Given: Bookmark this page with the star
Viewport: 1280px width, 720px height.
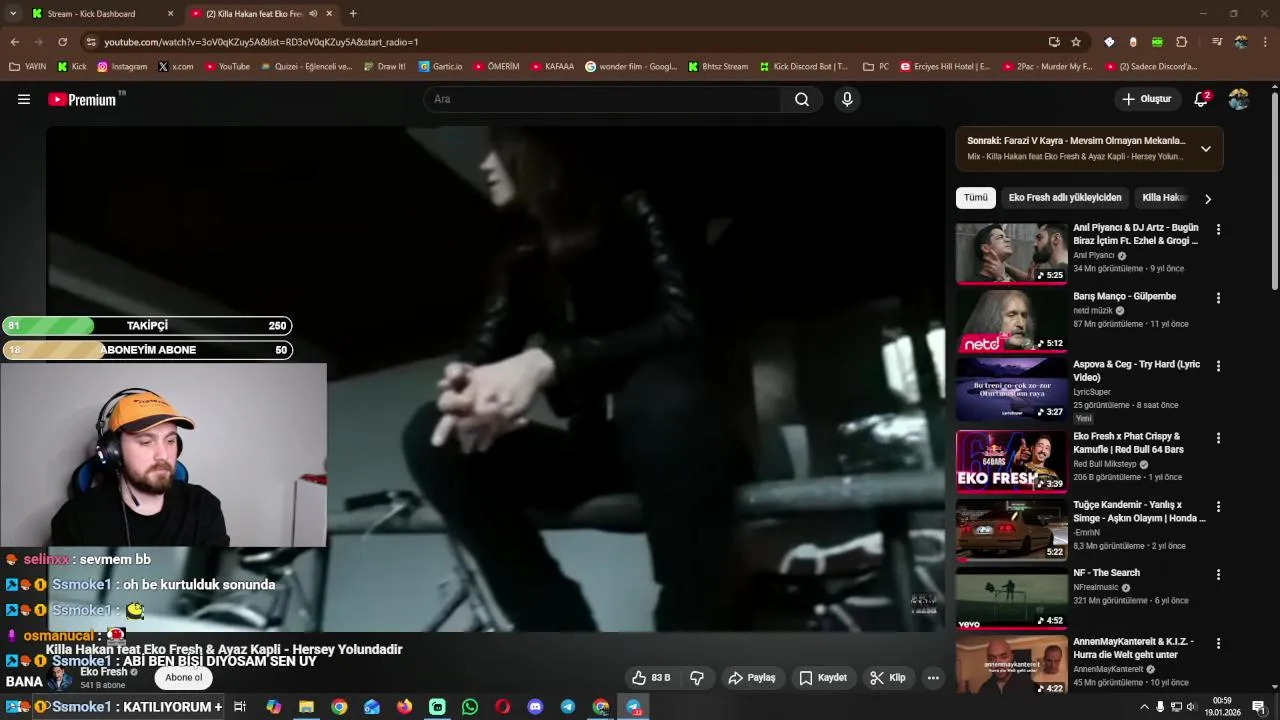Looking at the screenshot, I should (x=1076, y=42).
